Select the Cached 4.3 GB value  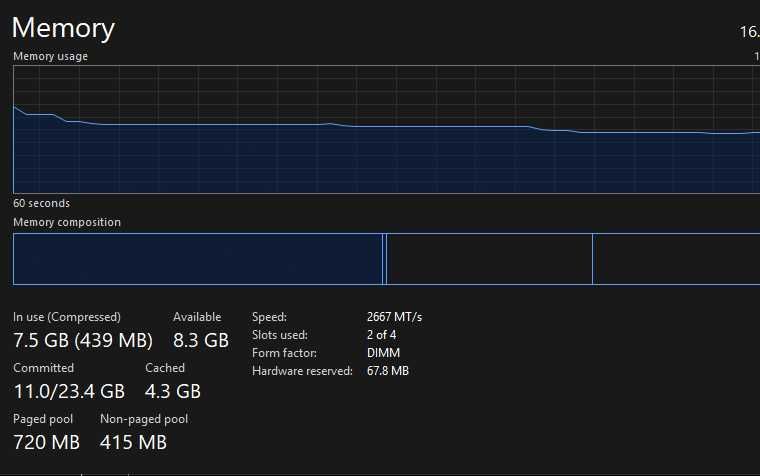click(x=173, y=391)
